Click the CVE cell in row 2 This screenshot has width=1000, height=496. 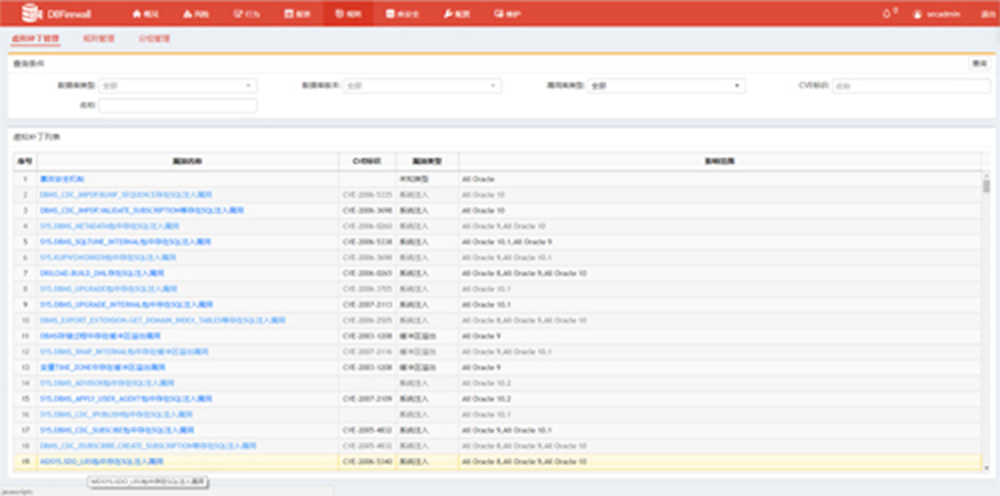click(367, 194)
